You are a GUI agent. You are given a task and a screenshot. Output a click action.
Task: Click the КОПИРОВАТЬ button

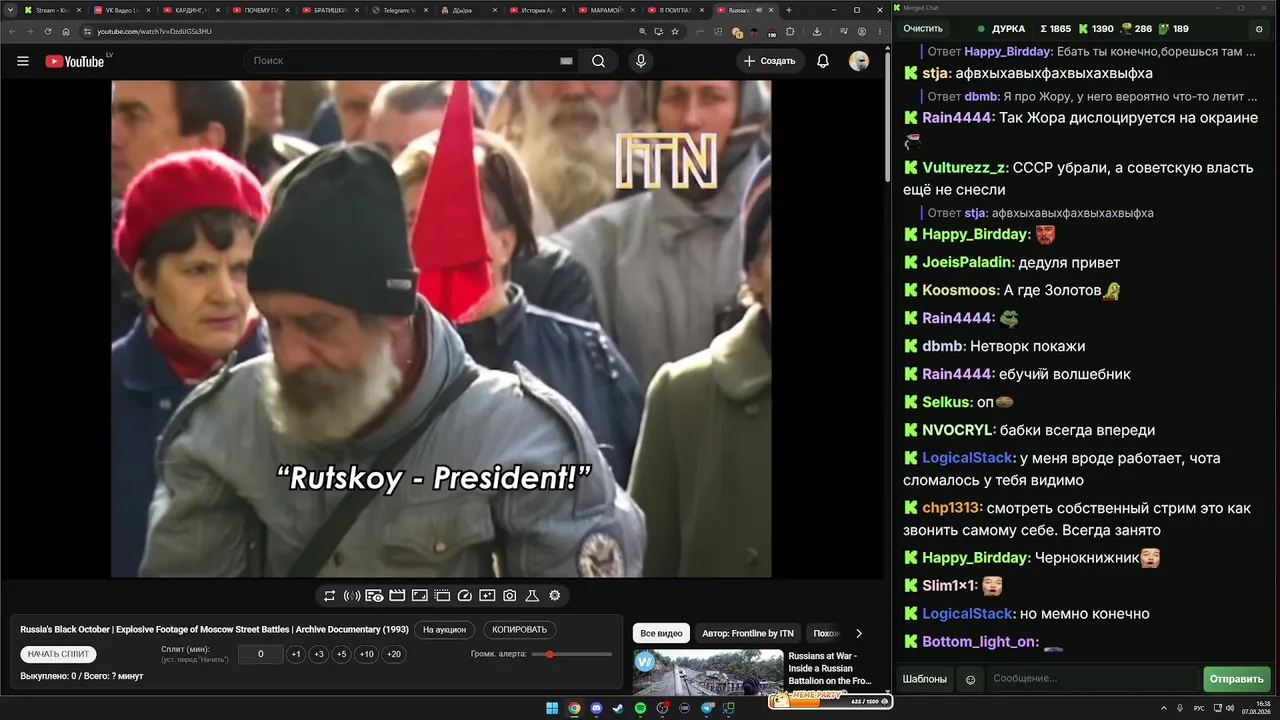point(520,630)
